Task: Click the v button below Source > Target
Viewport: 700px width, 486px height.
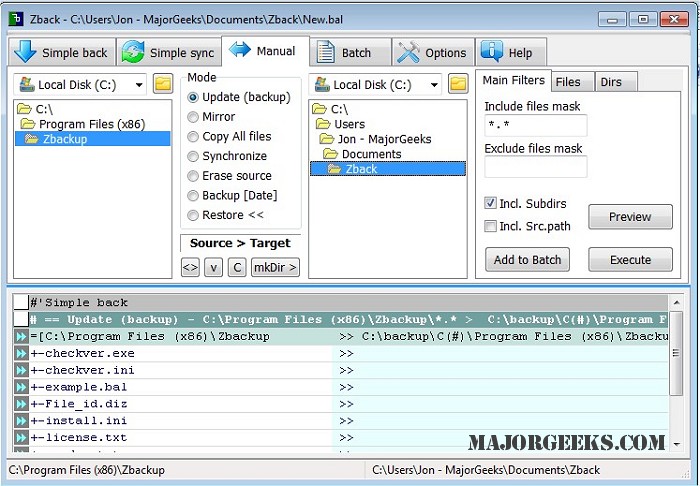Action: pos(213,267)
